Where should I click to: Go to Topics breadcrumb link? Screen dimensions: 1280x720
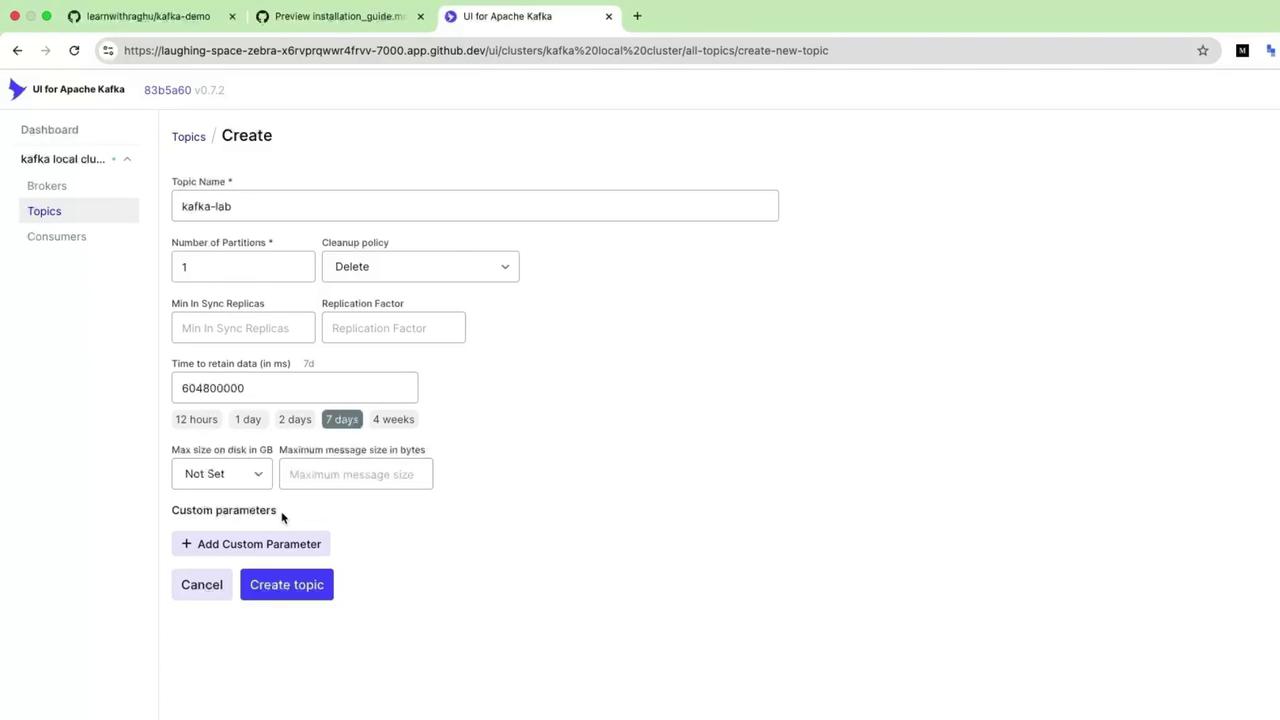pyautogui.click(x=188, y=137)
